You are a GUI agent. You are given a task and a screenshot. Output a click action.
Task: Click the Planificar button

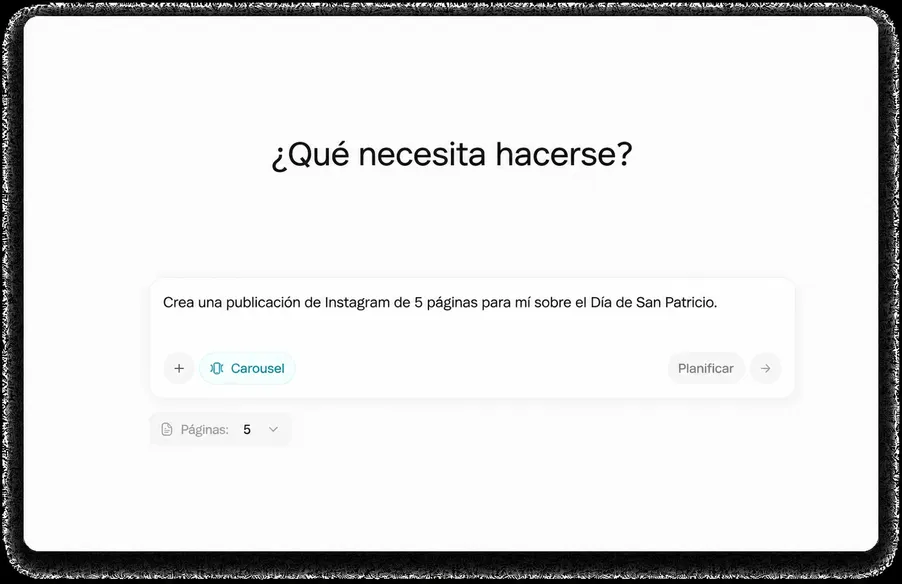coord(706,368)
